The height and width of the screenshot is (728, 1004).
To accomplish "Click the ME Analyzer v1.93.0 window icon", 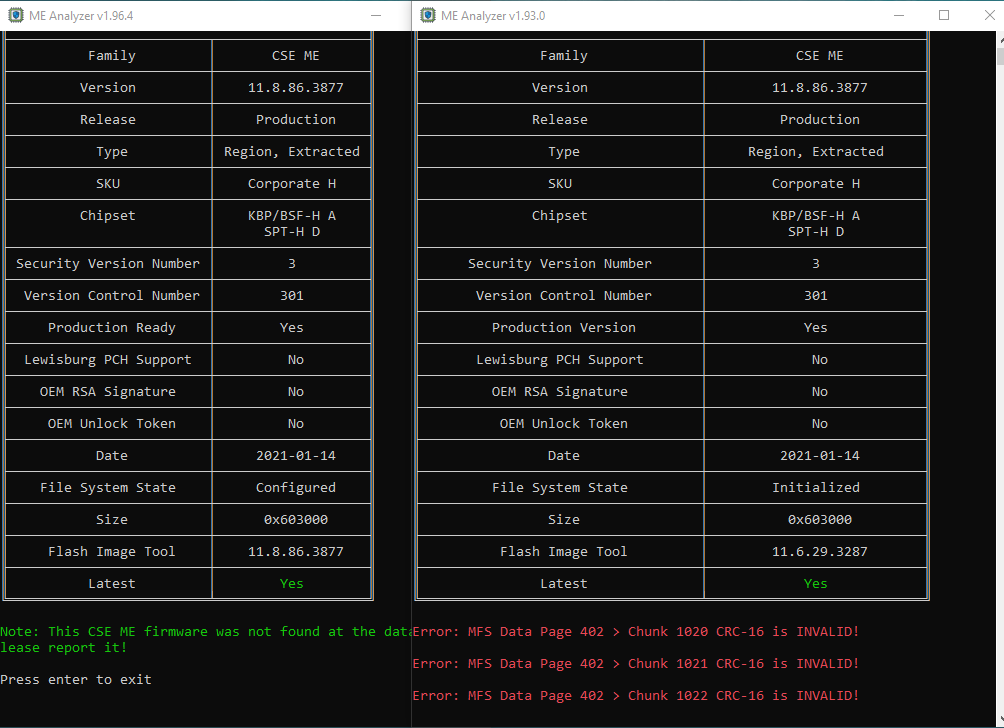I will point(427,15).
